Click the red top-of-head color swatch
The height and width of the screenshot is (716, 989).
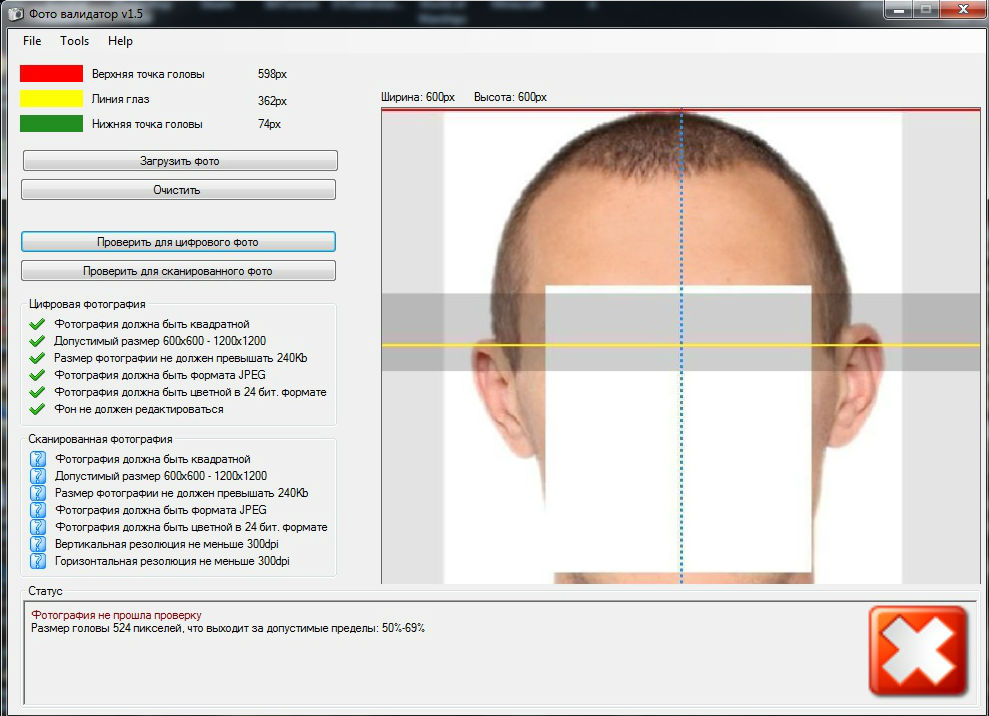(x=51, y=73)
